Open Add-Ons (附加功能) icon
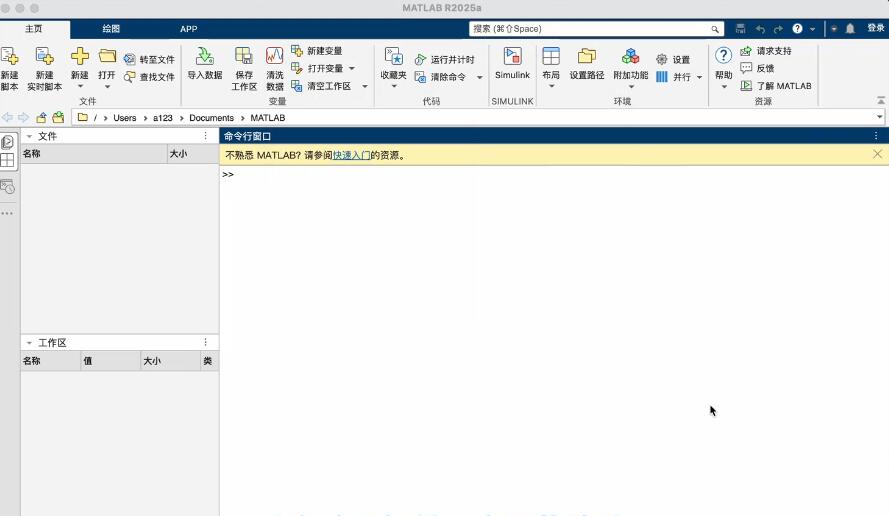This screenshot has width=889, height=516. [x=630, y=56]
